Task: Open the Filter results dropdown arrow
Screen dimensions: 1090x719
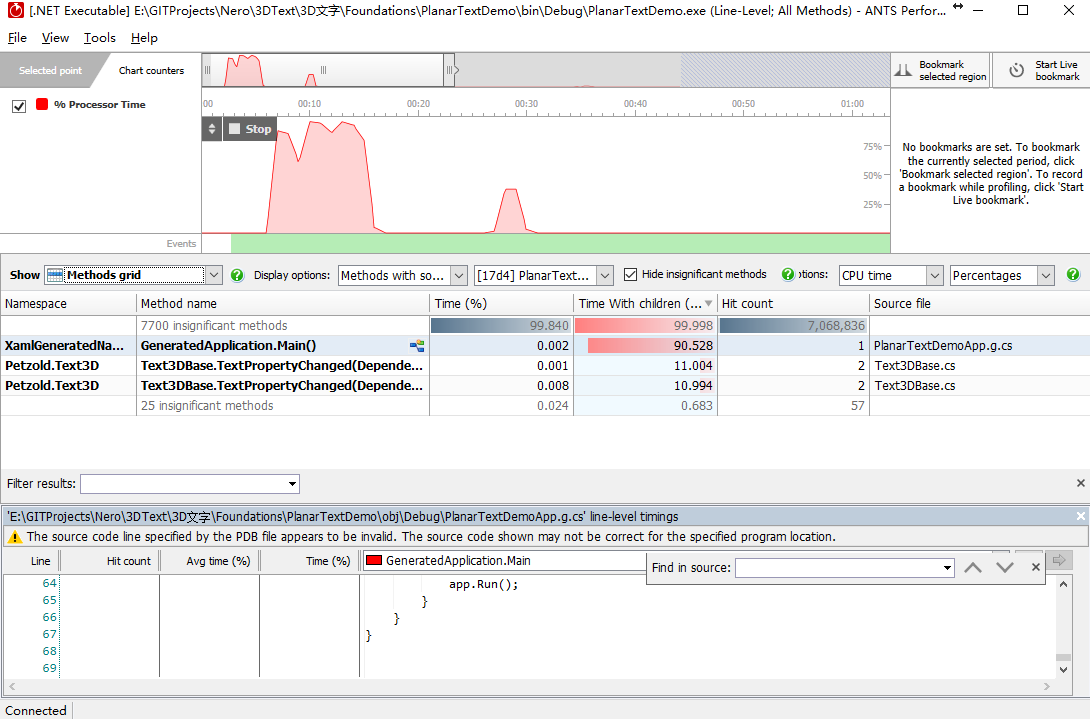Action: click(x=293, y=484)
